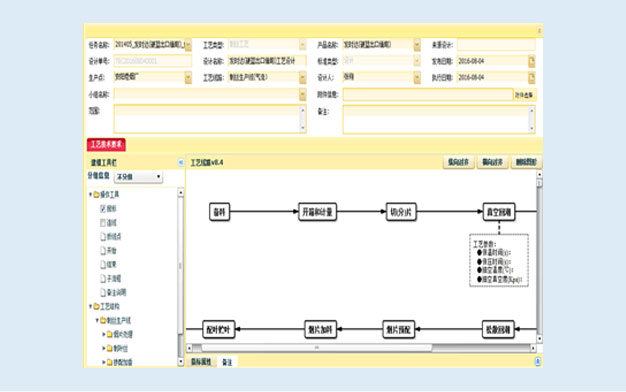Screen dimensions: 626x392
Task: Select the 备注说明 tool icon
Action: point(103,293)
